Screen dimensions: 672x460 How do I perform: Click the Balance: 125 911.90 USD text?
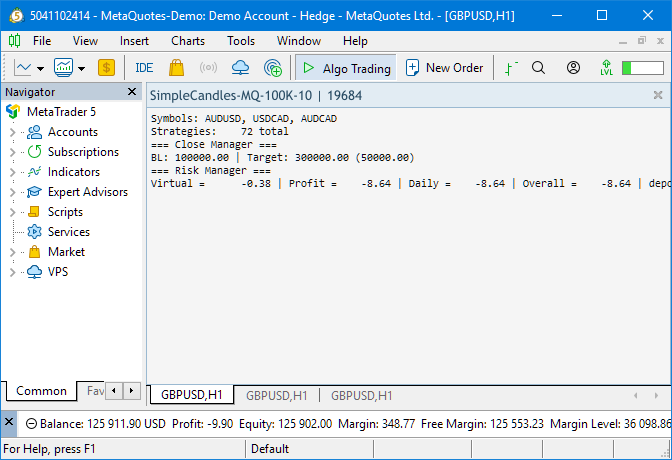(102, 424)
